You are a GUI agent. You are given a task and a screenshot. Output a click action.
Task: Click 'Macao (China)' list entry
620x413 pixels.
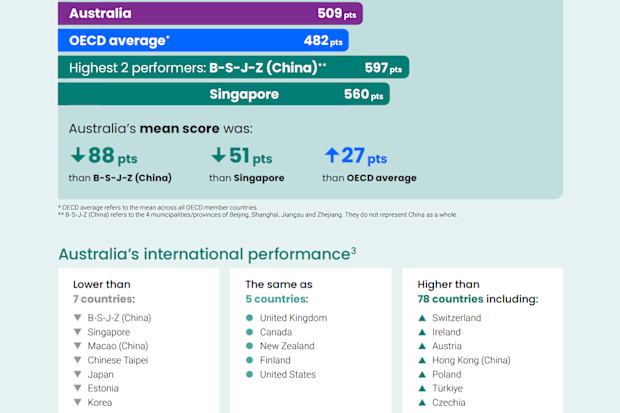(118, 346)
